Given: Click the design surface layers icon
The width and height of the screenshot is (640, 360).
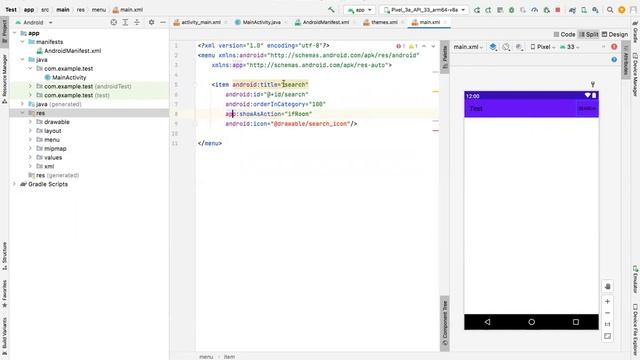Looking at the screenshot, I should click(x=493, y=47).
